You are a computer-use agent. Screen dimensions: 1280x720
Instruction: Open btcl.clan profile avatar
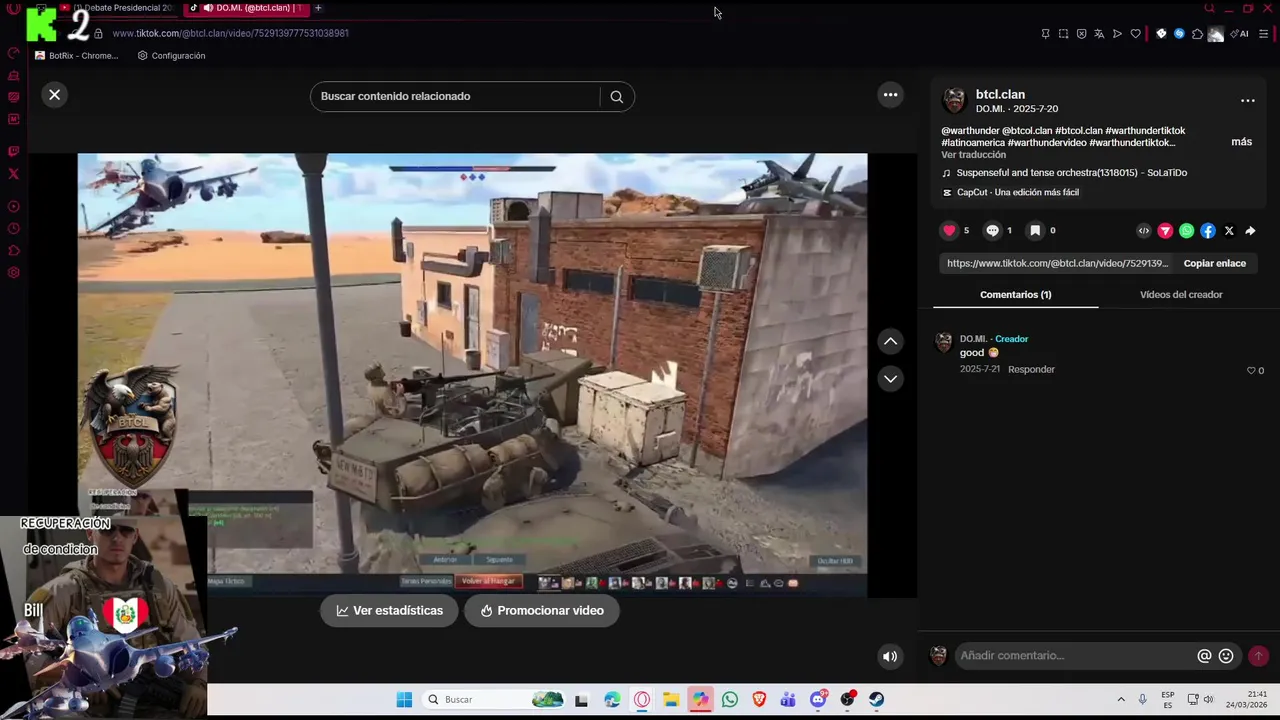point(954,100)
